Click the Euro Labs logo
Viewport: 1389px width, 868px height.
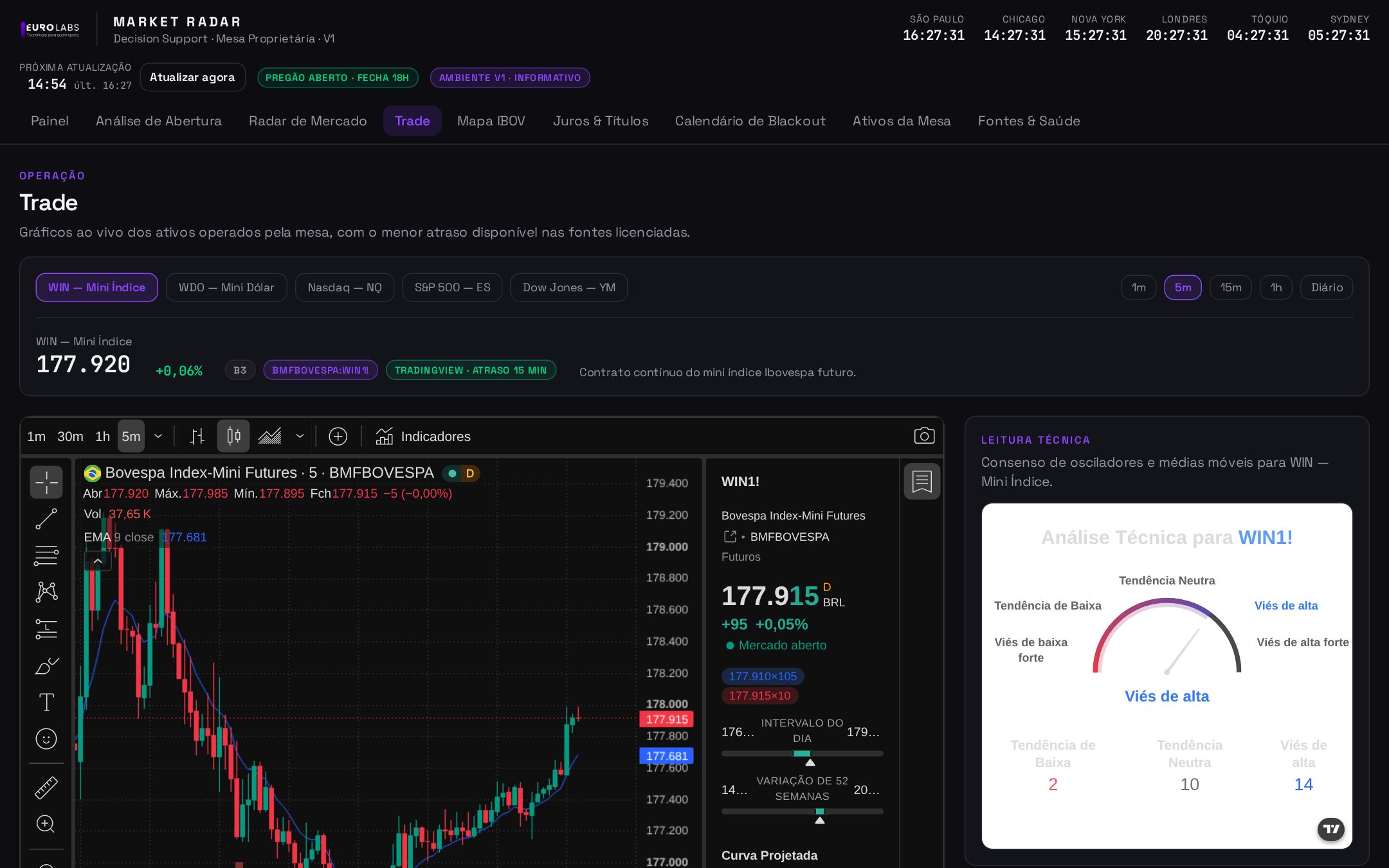50,30
